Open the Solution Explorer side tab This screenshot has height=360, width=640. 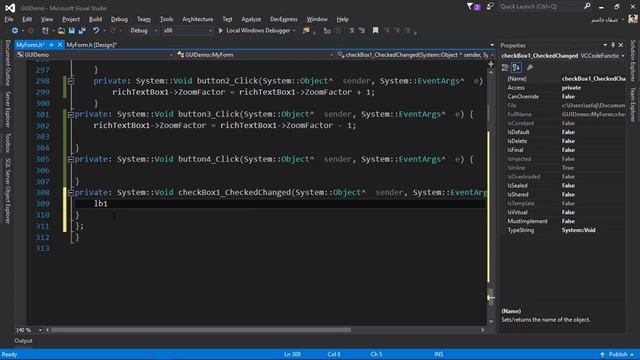tap(633, 61)
